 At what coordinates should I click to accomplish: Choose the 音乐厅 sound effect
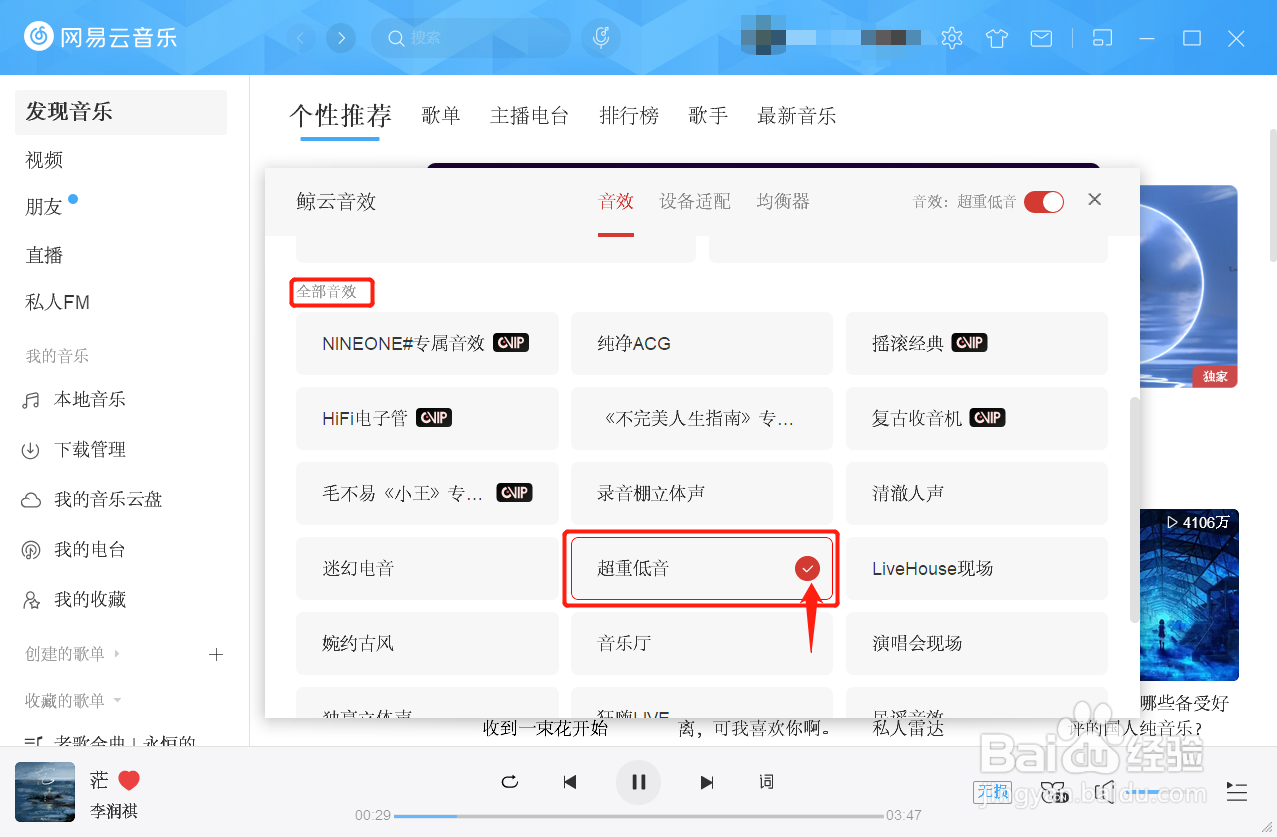[702, 643]
